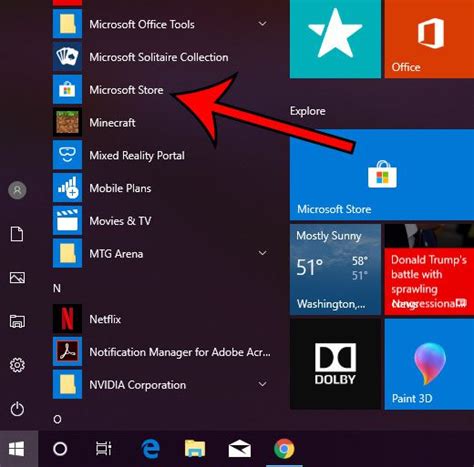Open MTG Arena folder icon
474x467 pixels.
[x=67, y=253]
